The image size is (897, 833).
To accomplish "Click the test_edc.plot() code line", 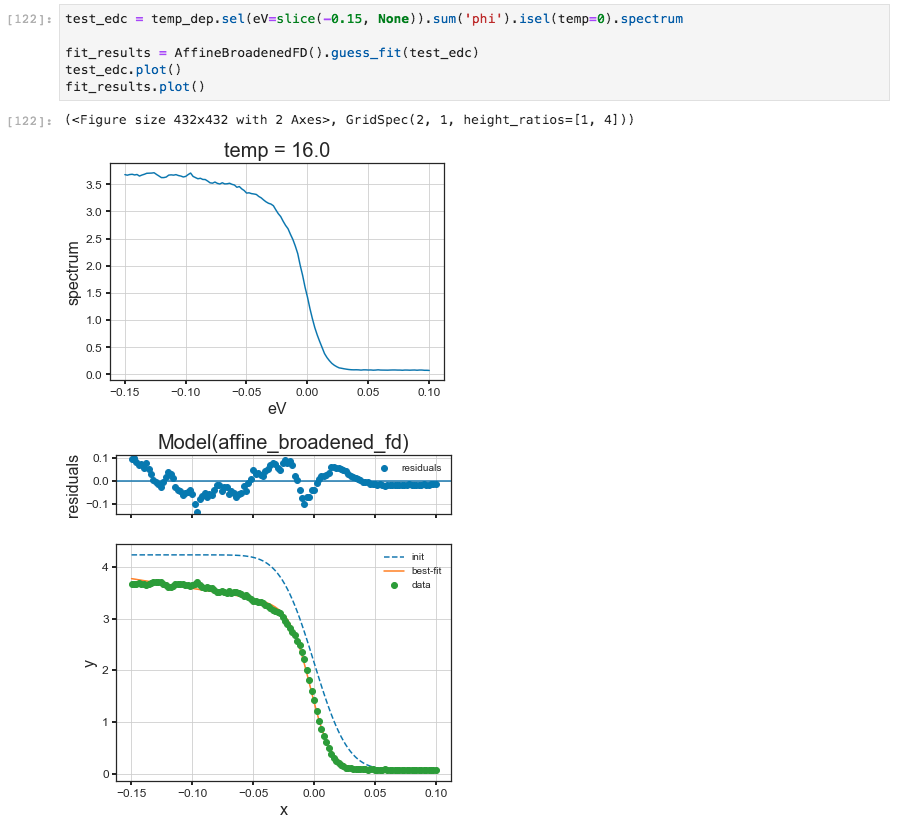I will click(x=123, y=70).
